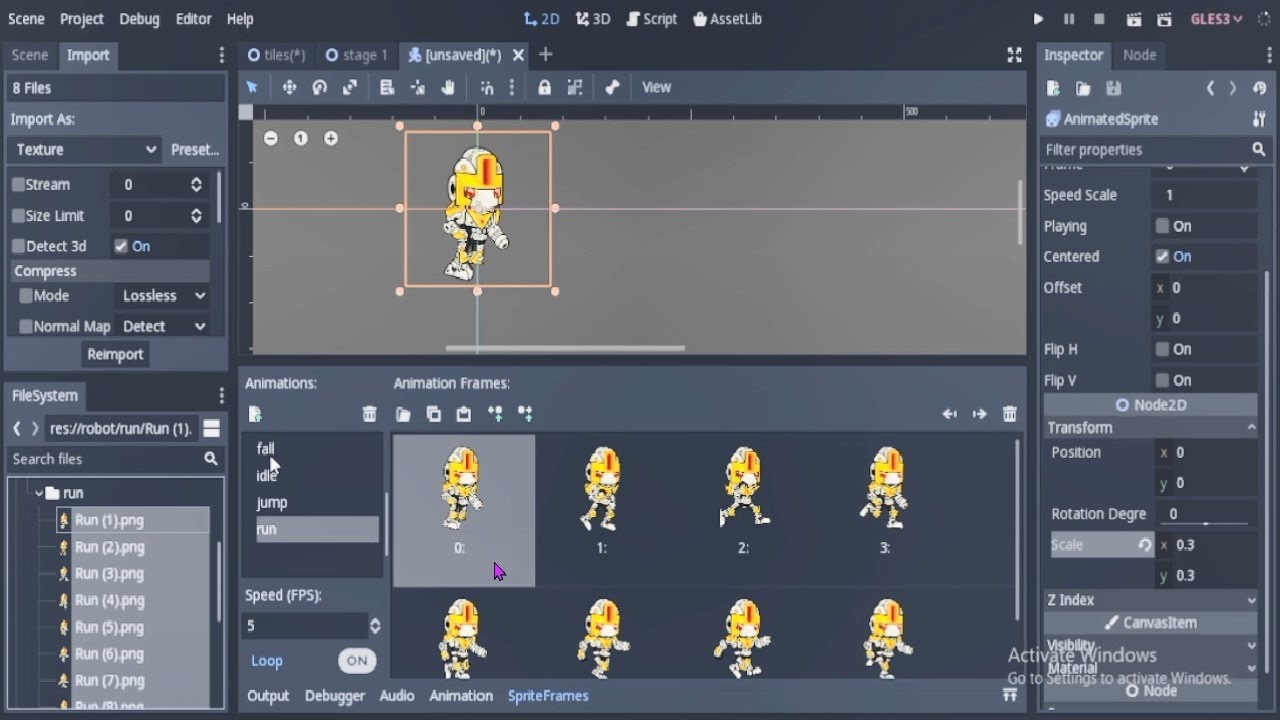Open the Animation bottom panel
Viewport: 1280px width, 720px height.
pos(461,696)
